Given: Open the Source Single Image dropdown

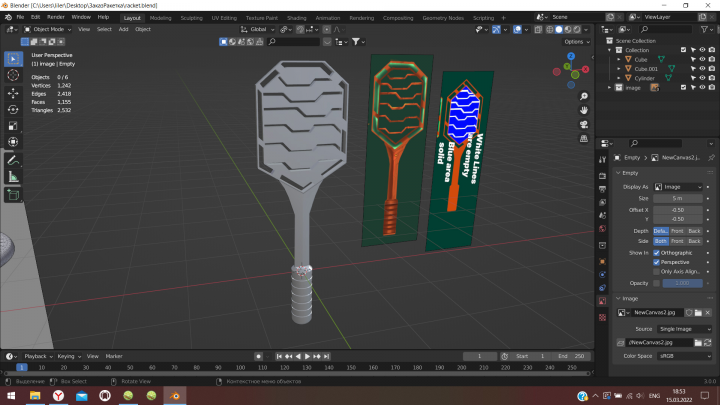Looking at the screenshot, I should click(x=684, y=329).
